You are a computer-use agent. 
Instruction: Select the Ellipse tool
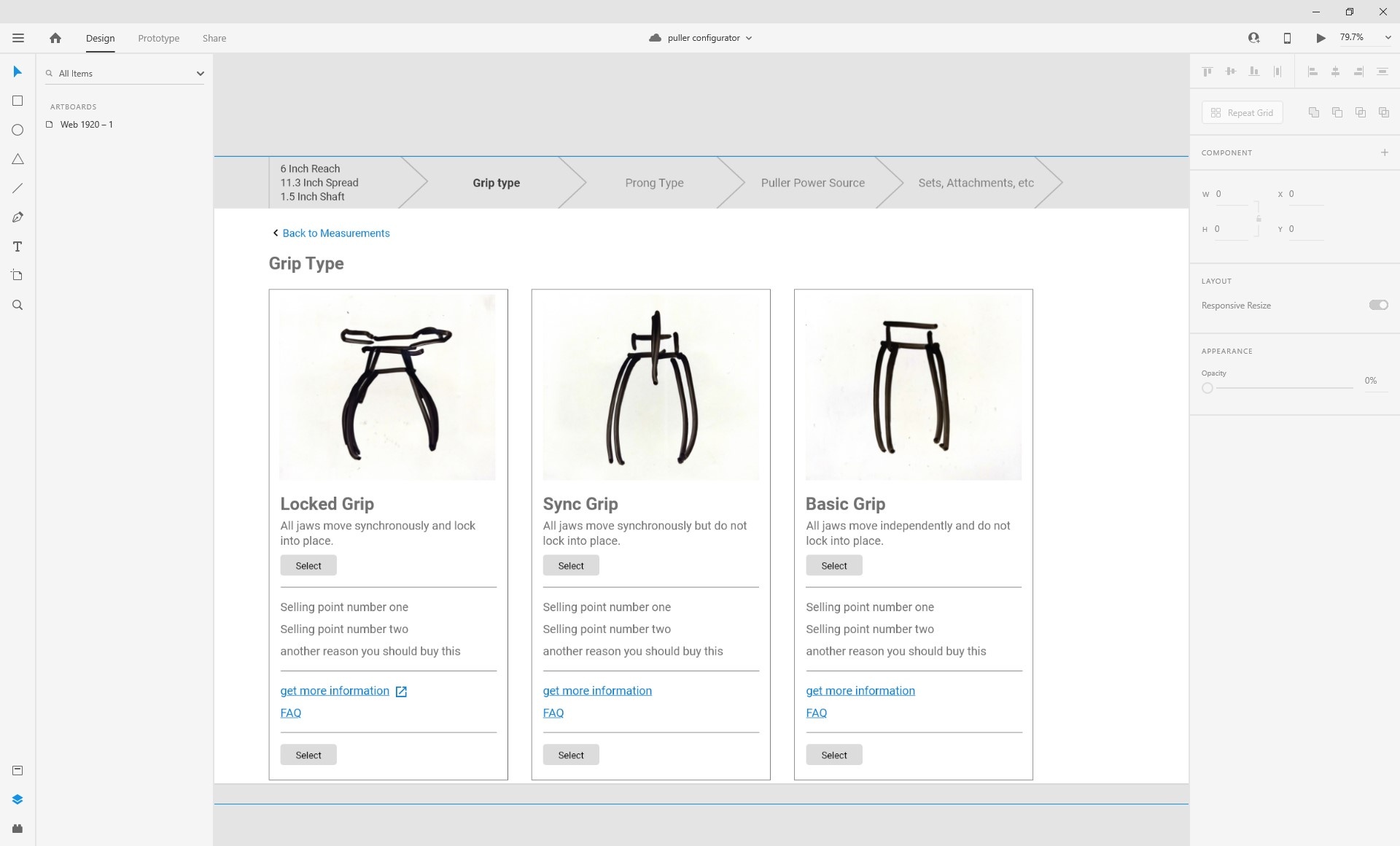17,130
